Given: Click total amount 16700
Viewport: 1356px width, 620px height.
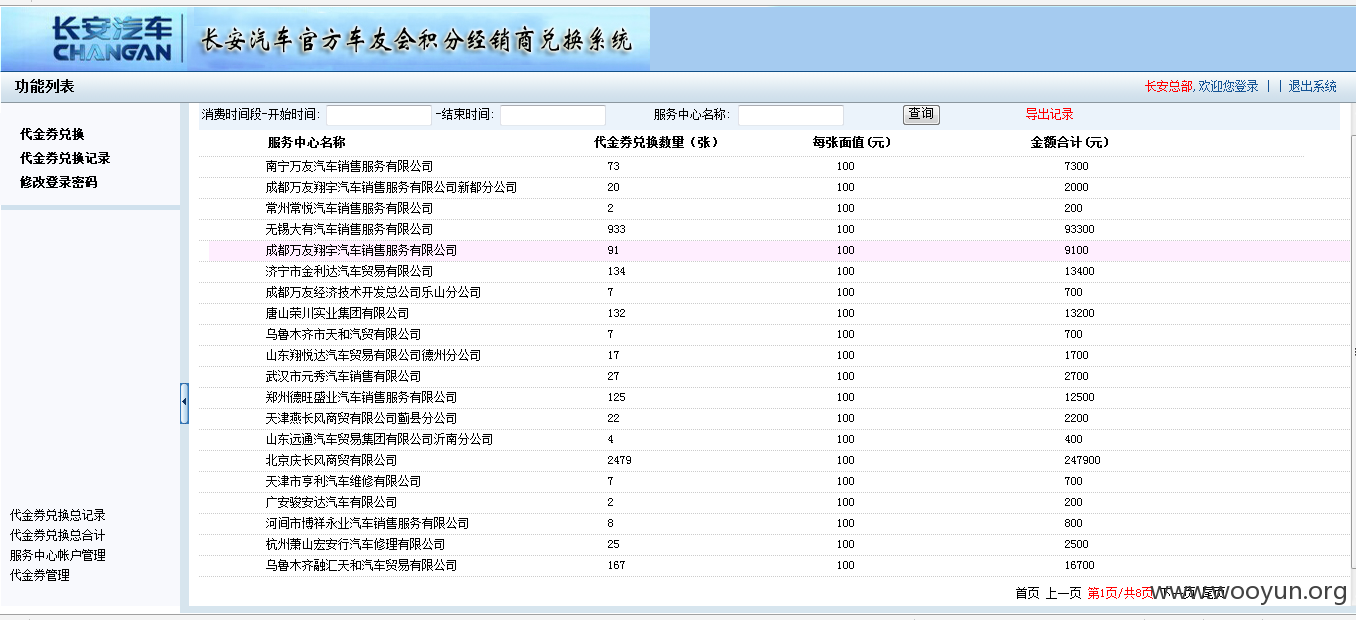Looking at the screenshot, I should point(1079,565).
